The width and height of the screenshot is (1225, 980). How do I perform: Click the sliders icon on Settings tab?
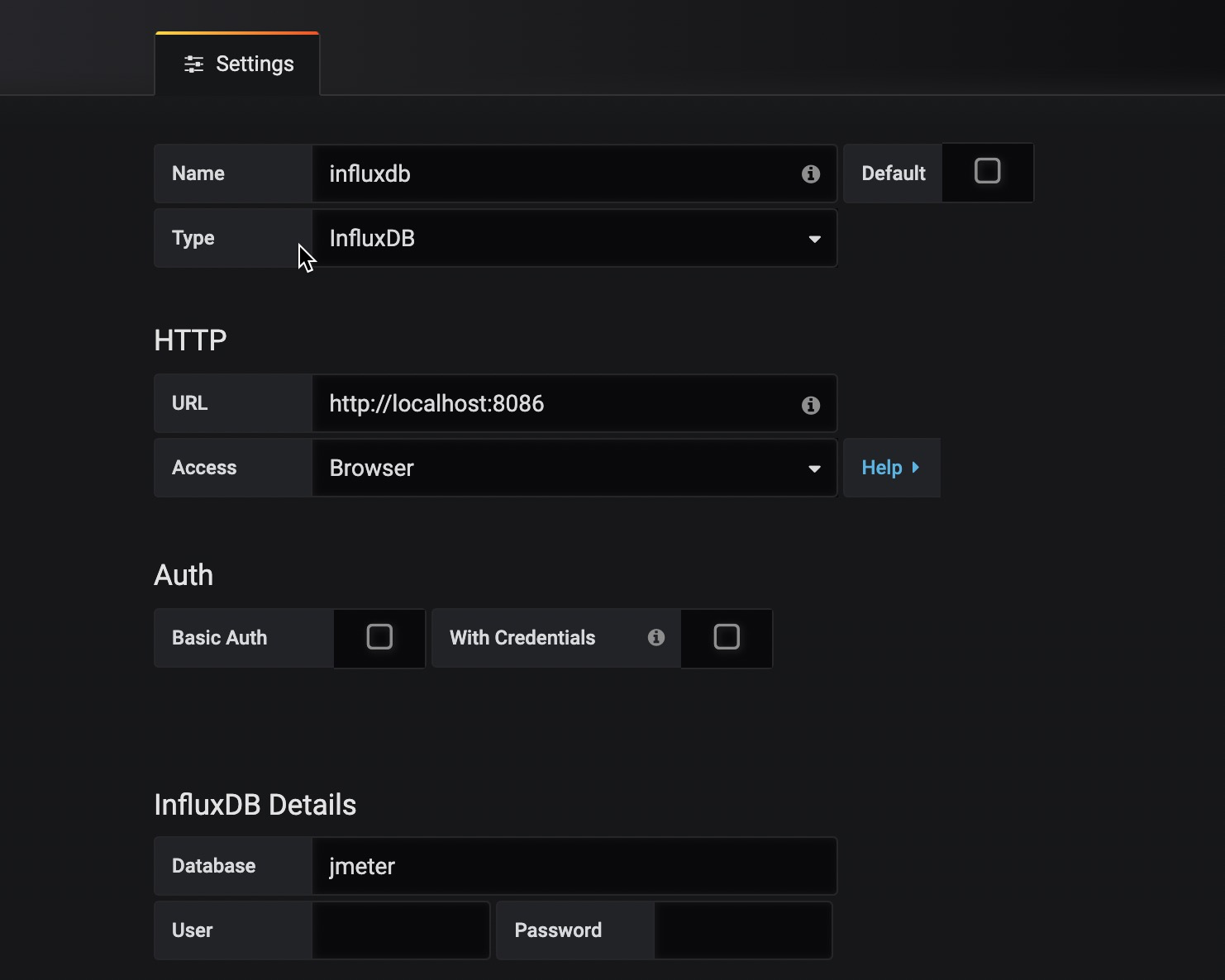(x=193, y=64)
